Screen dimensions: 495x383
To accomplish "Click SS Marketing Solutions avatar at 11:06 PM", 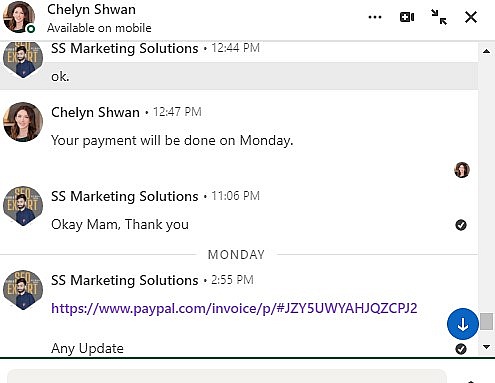I will (23, 206).
